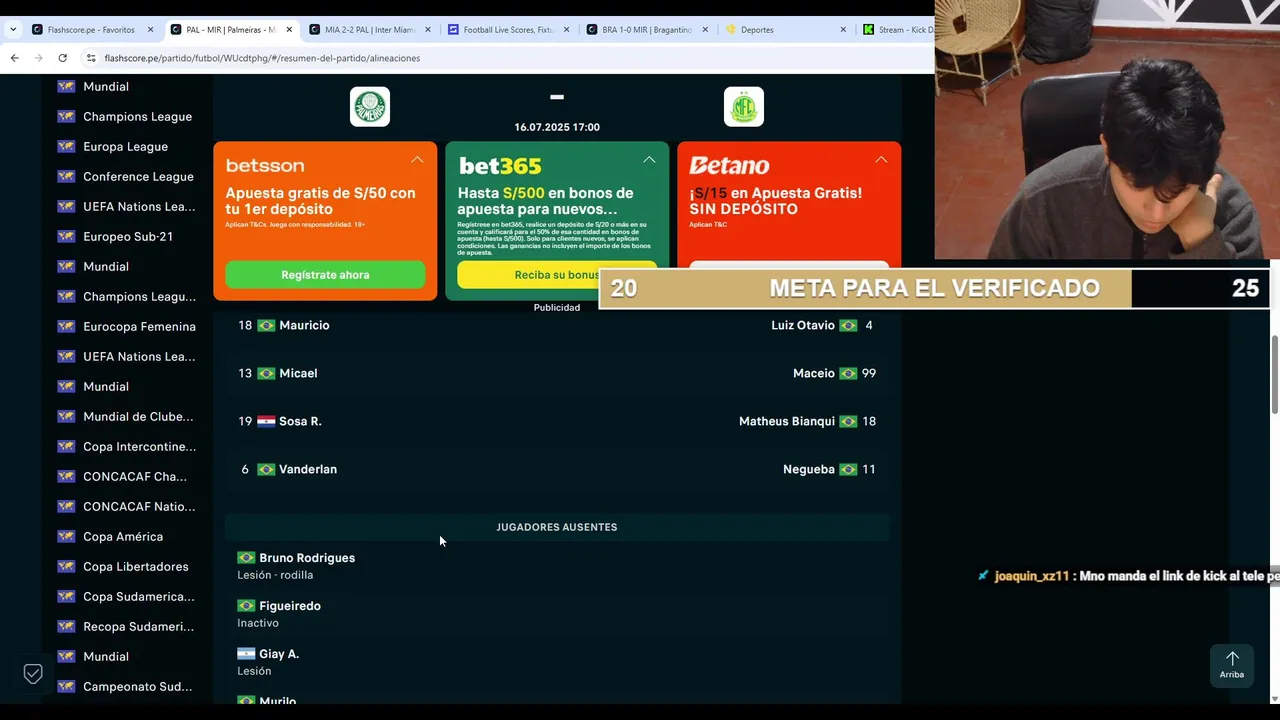
Task: Close the Deportes tab
Action: click(x=844, y=30)
